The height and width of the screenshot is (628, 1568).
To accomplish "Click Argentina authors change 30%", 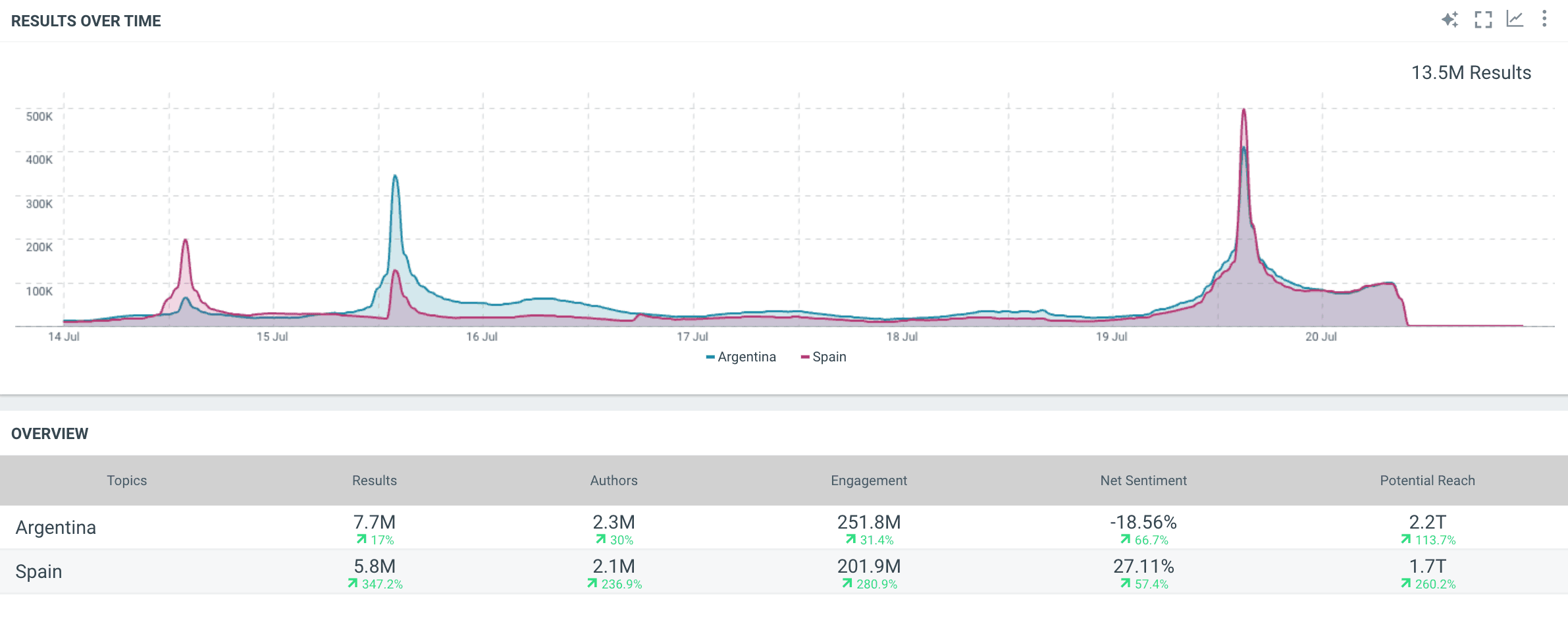I will (x=615, y=540).
